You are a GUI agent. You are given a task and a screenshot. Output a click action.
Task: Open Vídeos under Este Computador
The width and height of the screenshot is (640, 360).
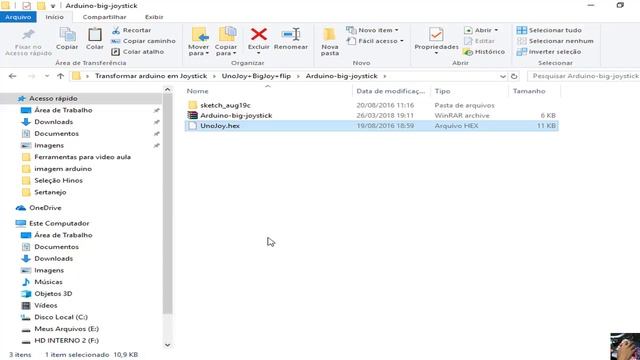[x=46, y=305]
